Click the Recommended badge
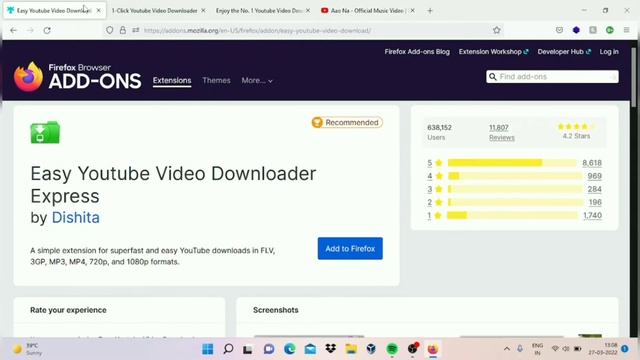Image resolution: width=640 pixels, height=360 pixels. pyautogui.click(x=347, y=122)
